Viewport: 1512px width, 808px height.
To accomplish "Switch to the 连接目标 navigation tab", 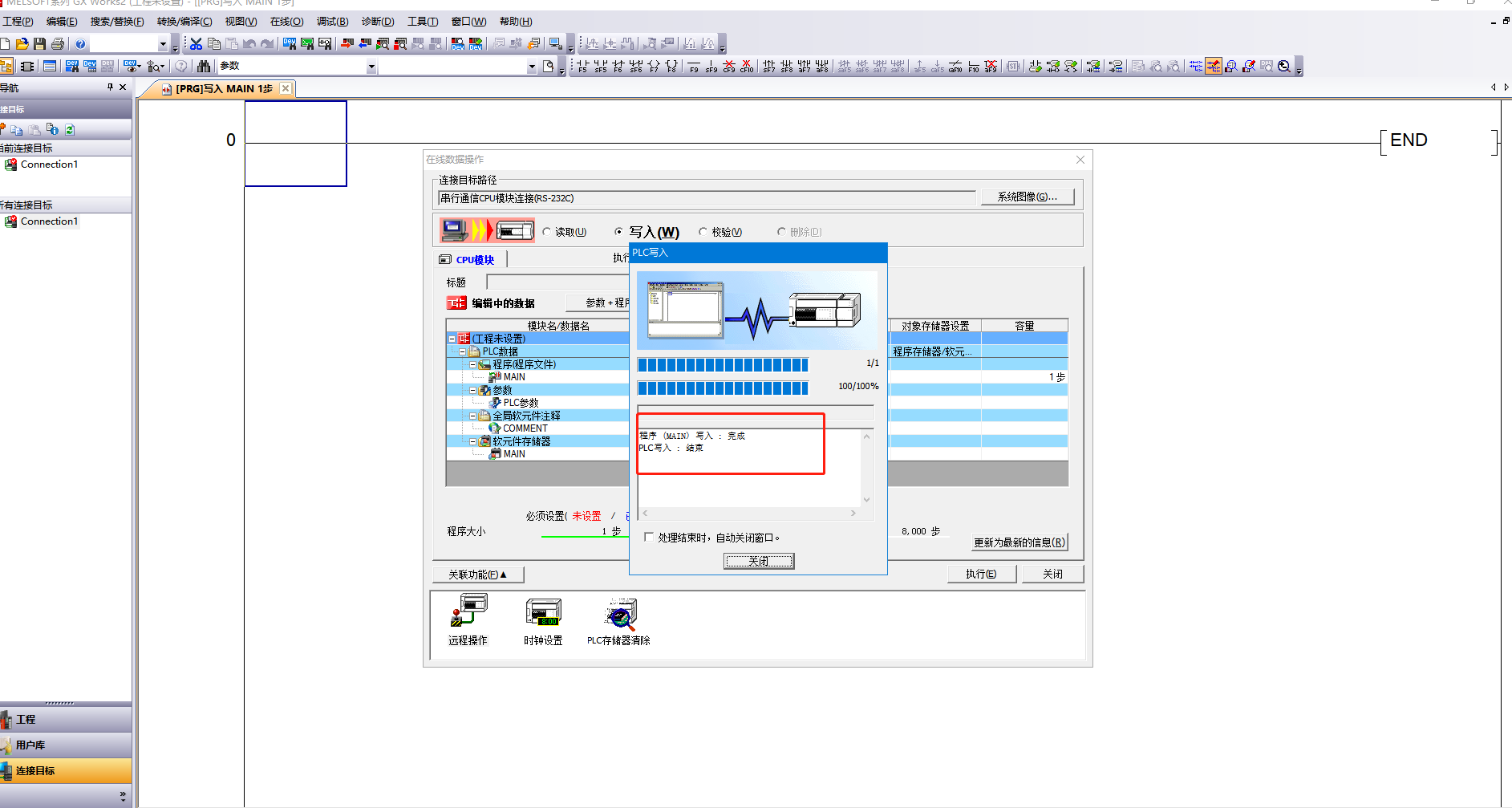I will 35,770.
